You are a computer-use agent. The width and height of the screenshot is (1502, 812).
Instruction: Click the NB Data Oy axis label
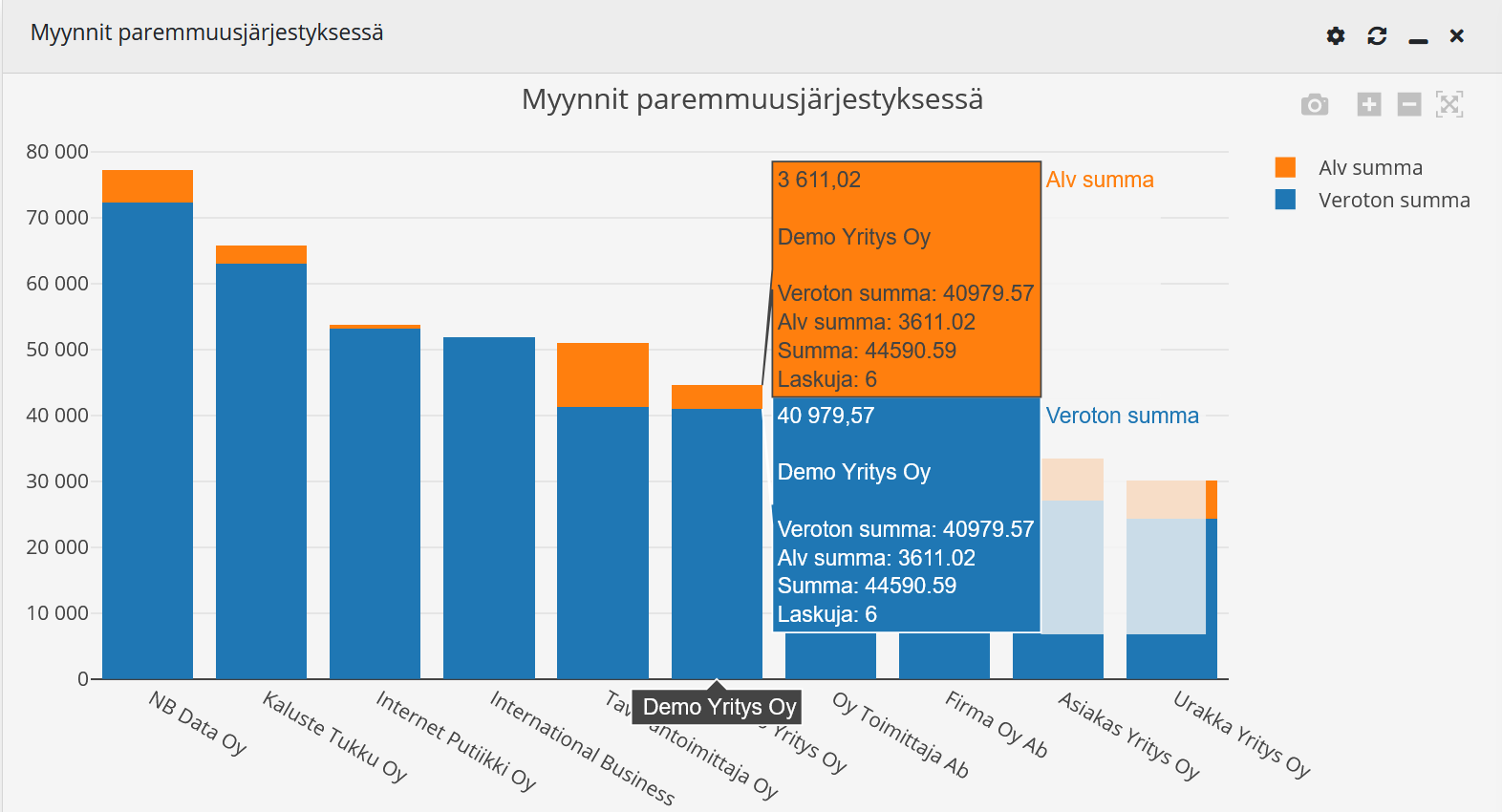point(198,723)
